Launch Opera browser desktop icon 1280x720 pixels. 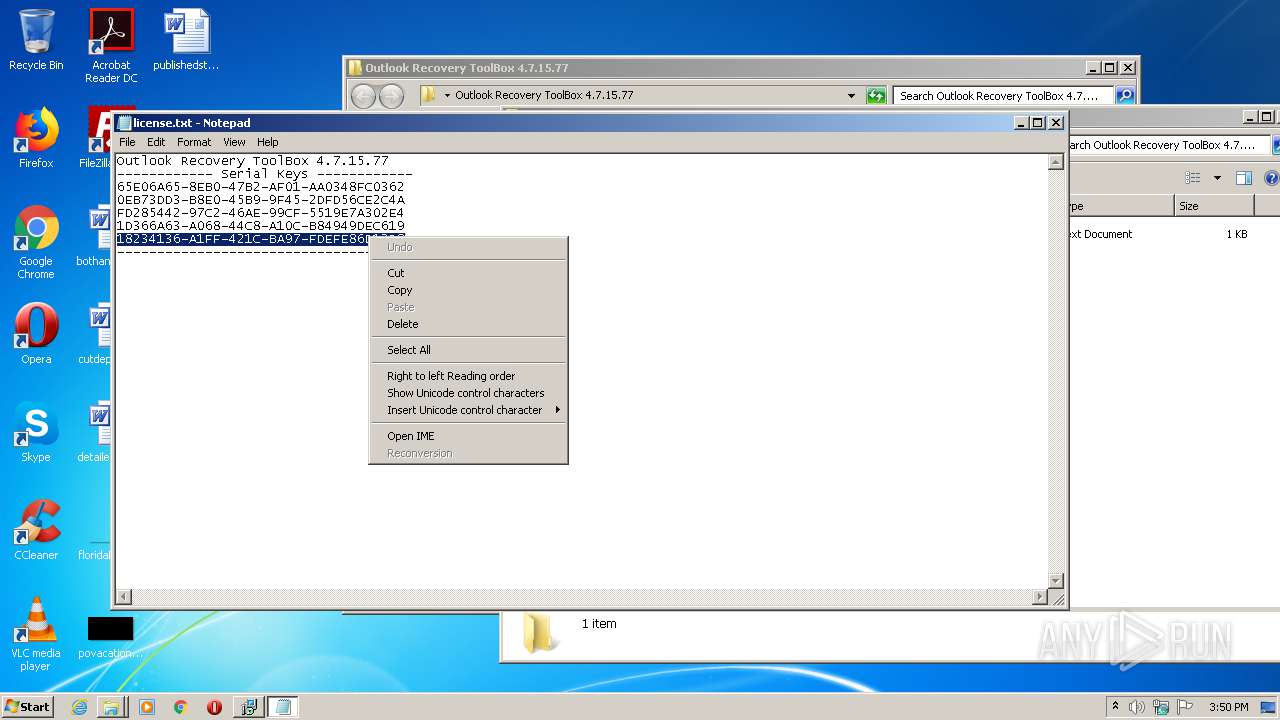[x=36, y=334]
